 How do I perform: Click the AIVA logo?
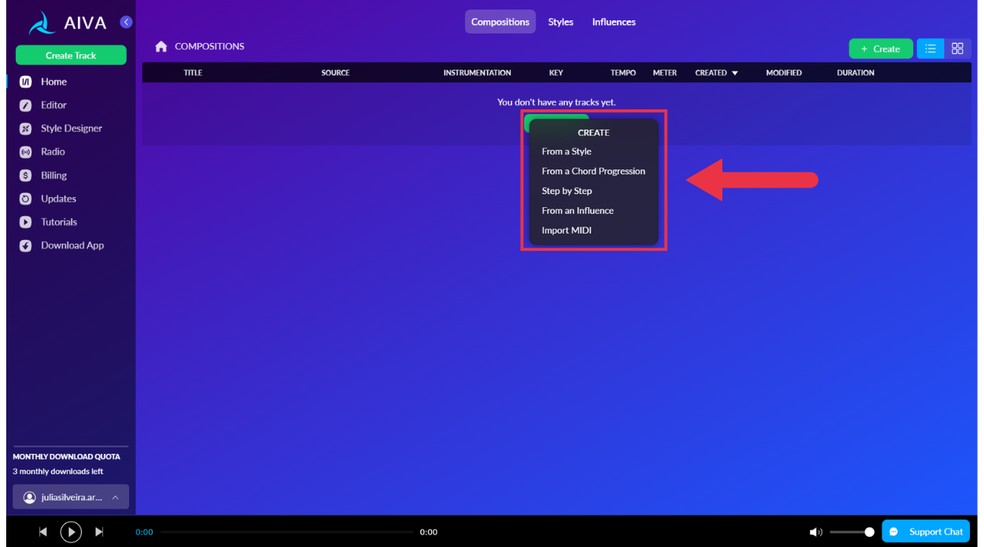coord(68,23)
